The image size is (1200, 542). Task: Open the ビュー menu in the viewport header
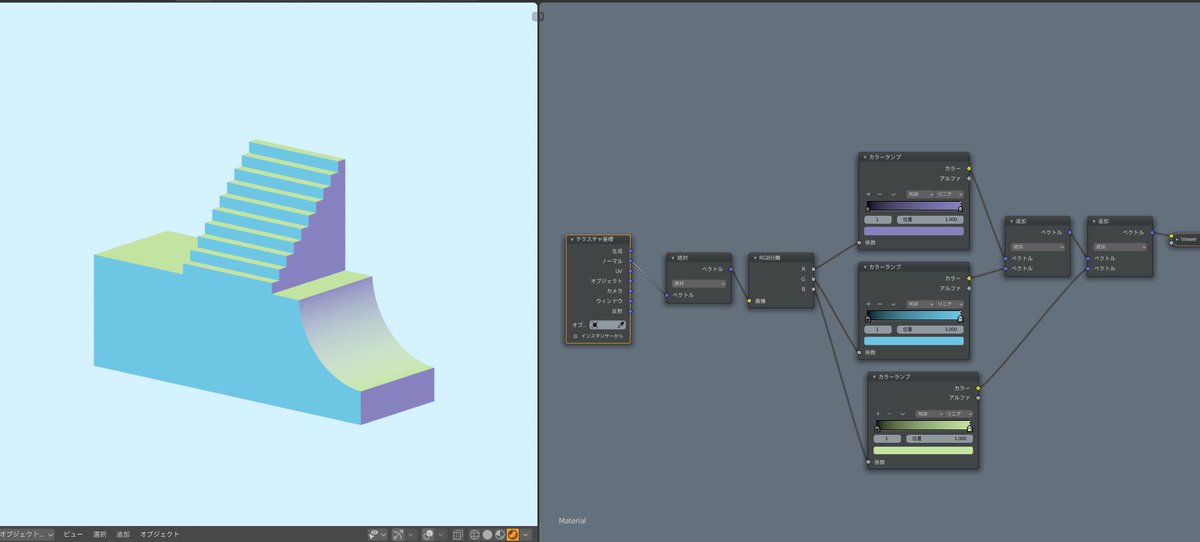(74, 535)
